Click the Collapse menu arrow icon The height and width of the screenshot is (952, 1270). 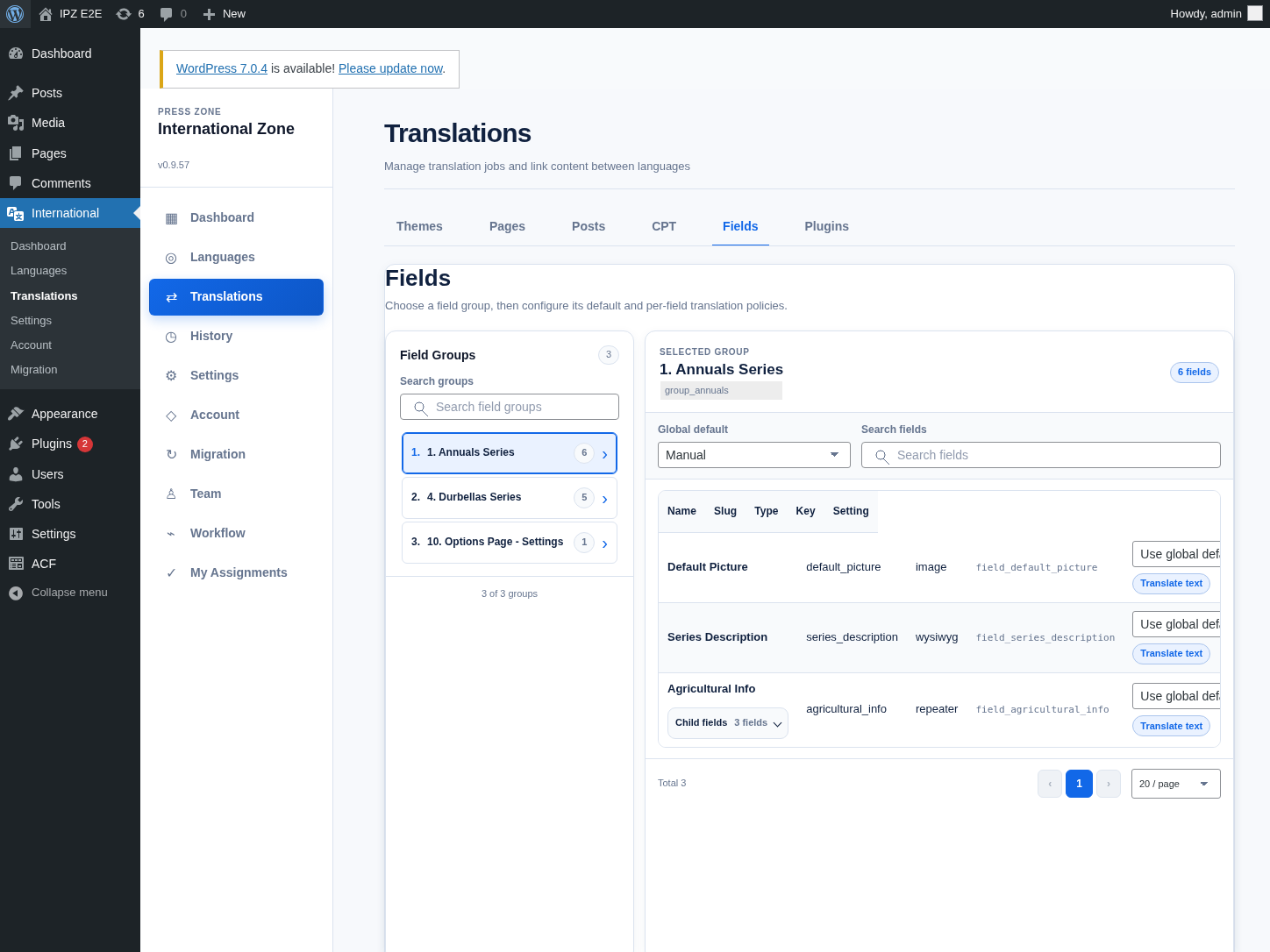[16, 593]
